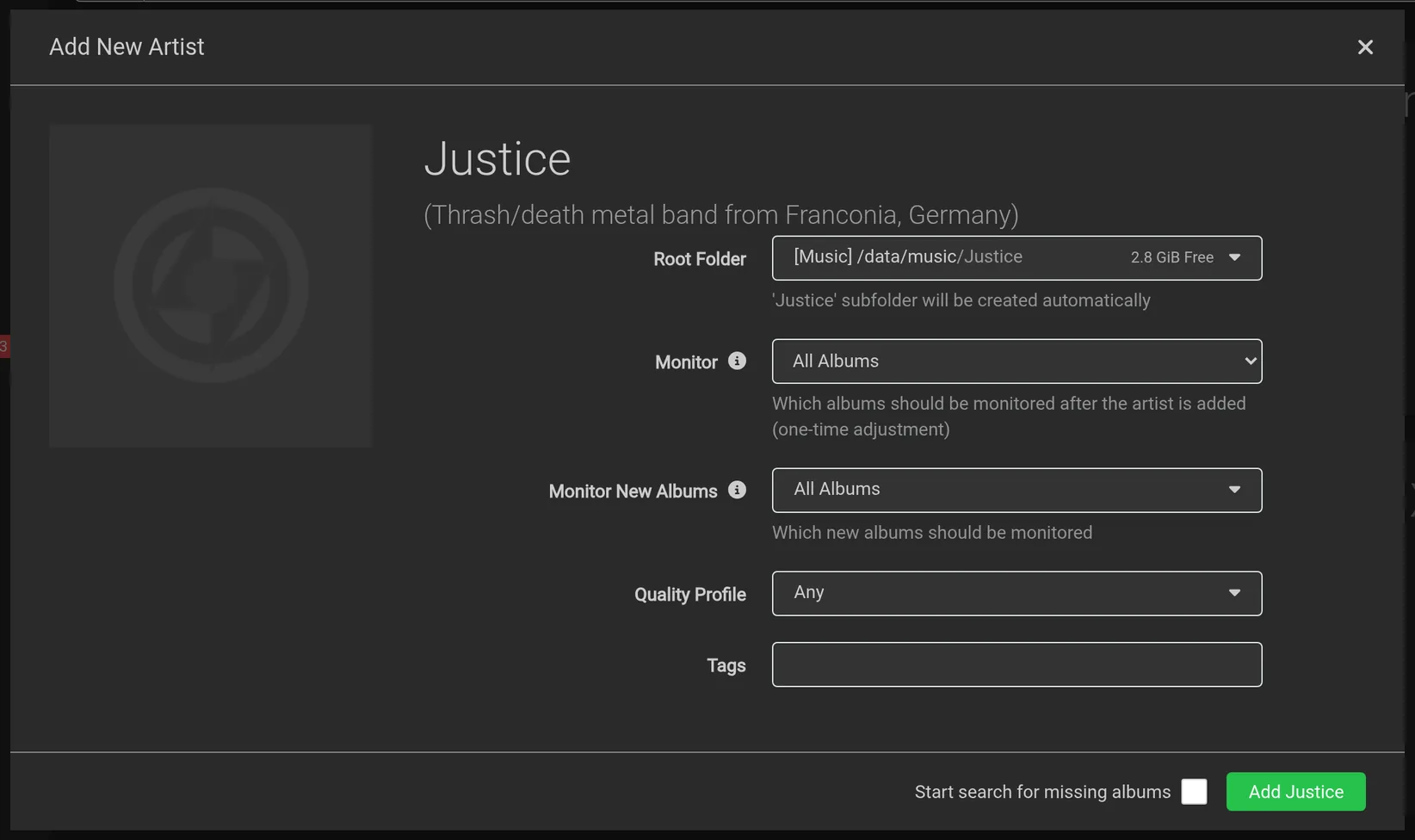This screenshot has width=1415, height=840.
Task: Click the Justice artist name heading
Action: tap(497, 159)
